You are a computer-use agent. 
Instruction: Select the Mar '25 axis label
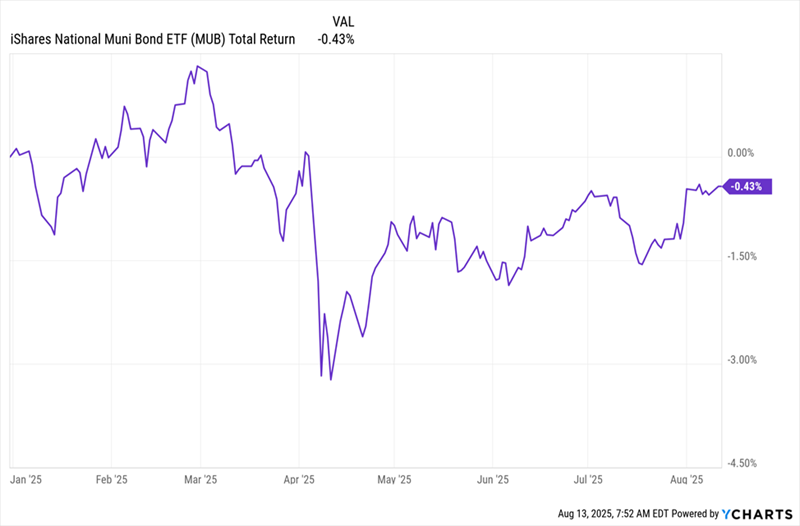[200, 478]
